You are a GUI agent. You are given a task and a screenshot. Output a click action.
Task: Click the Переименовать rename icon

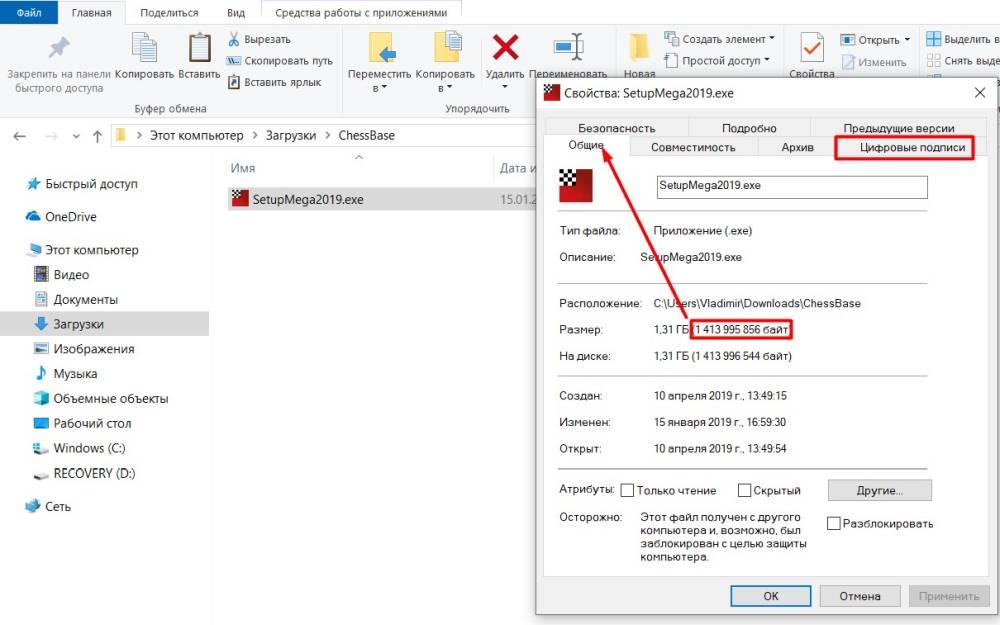tap(568, 47)
